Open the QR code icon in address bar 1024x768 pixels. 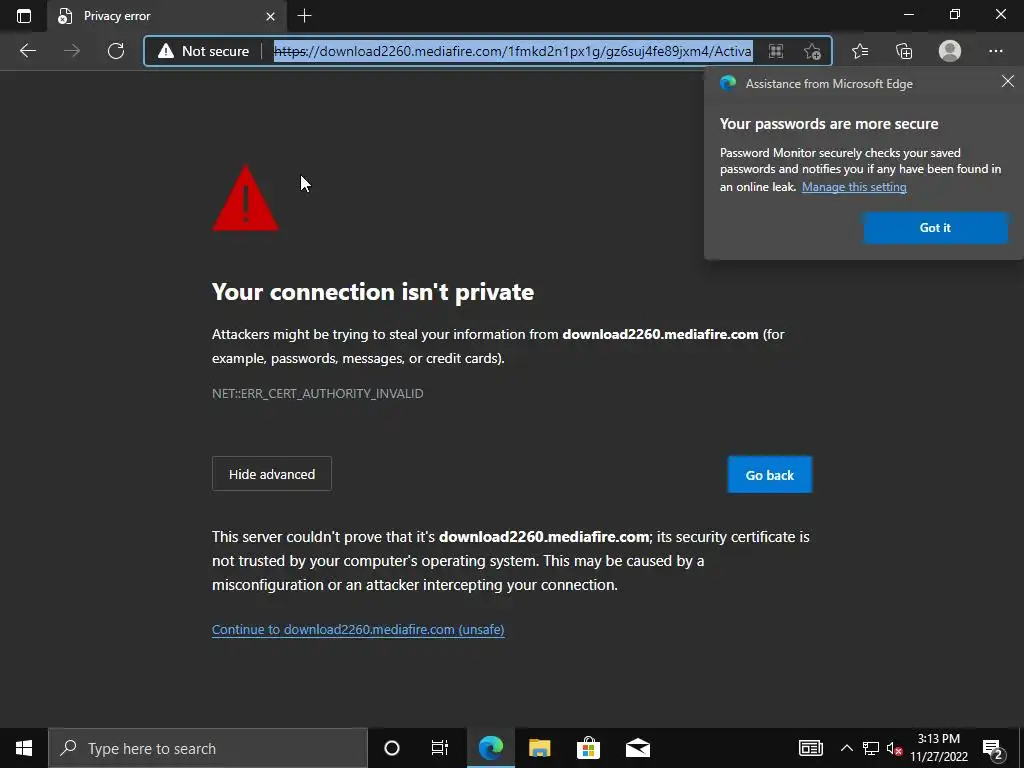(x=776, y=51)
